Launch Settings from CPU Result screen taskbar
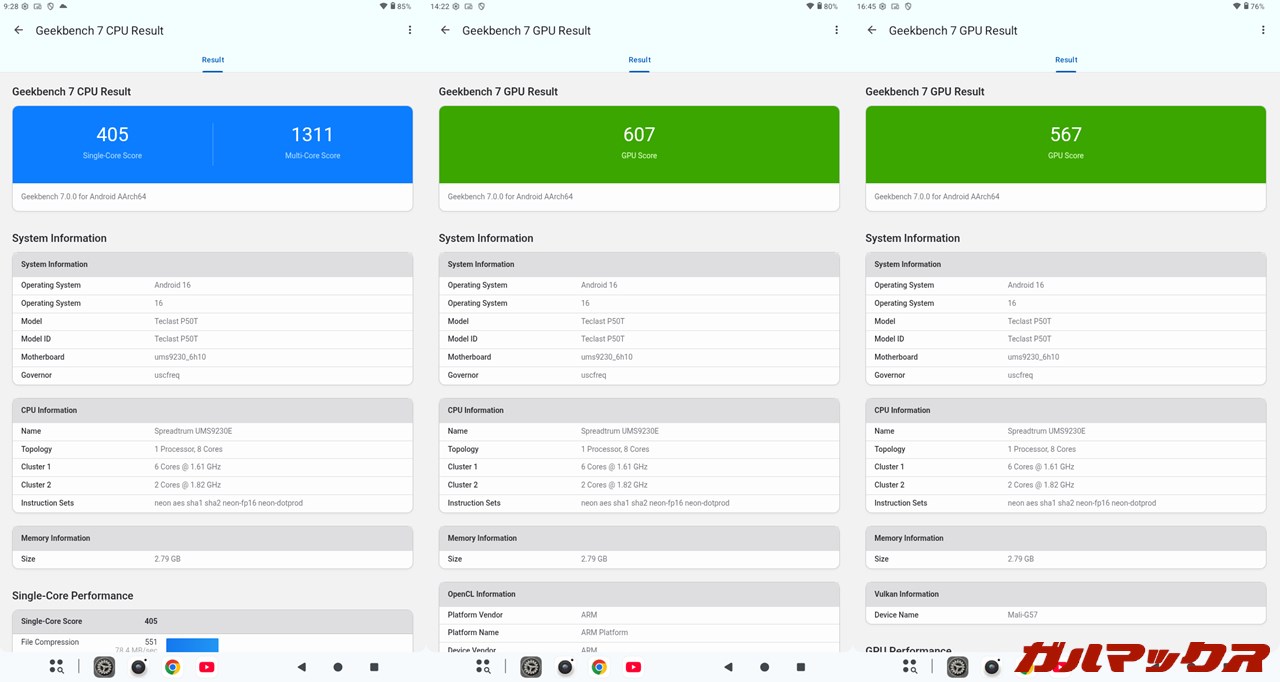Screen dimensions: 1280x682 click(x=104, y=667)
